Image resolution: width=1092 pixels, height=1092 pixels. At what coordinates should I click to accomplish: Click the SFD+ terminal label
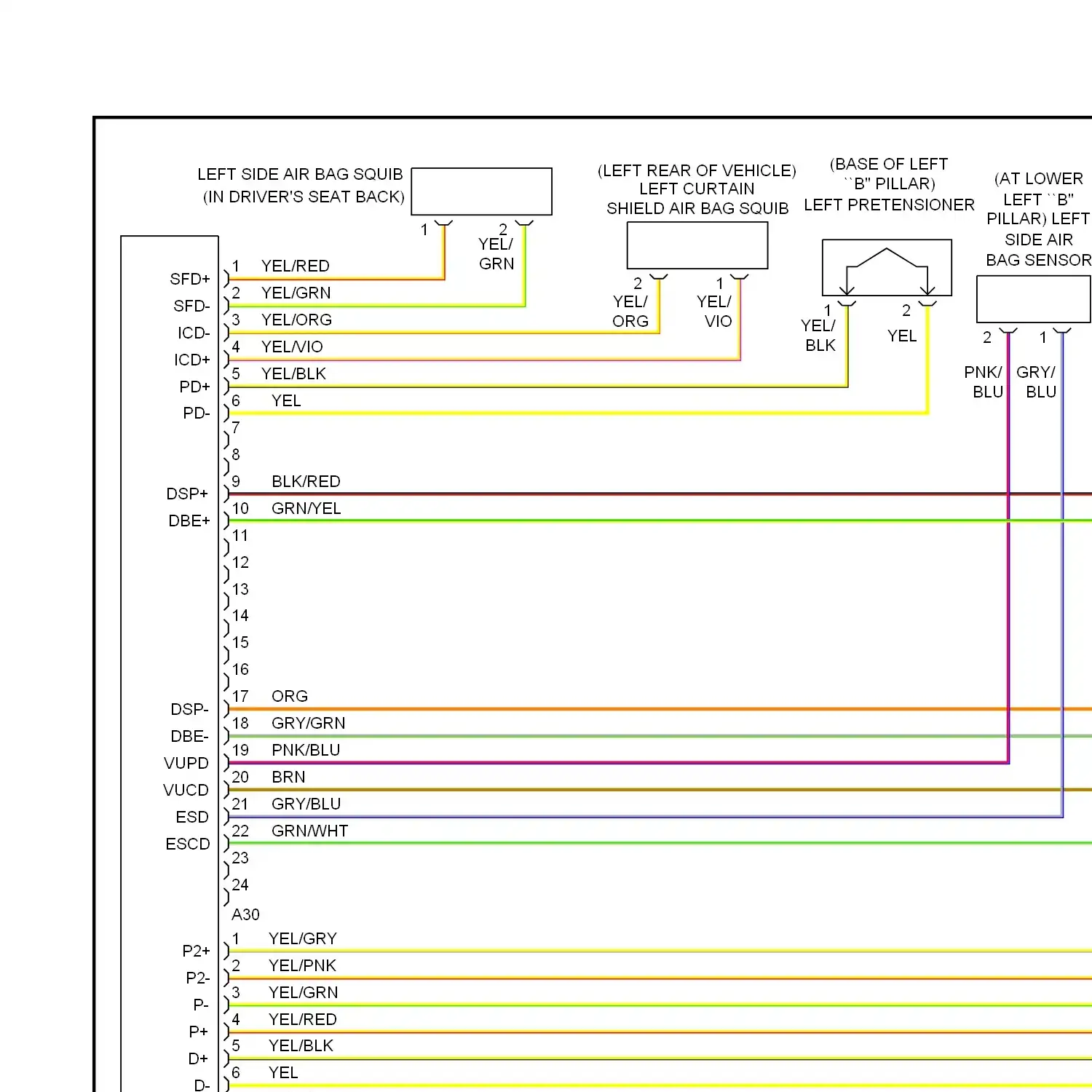click(x=189, y=279)
